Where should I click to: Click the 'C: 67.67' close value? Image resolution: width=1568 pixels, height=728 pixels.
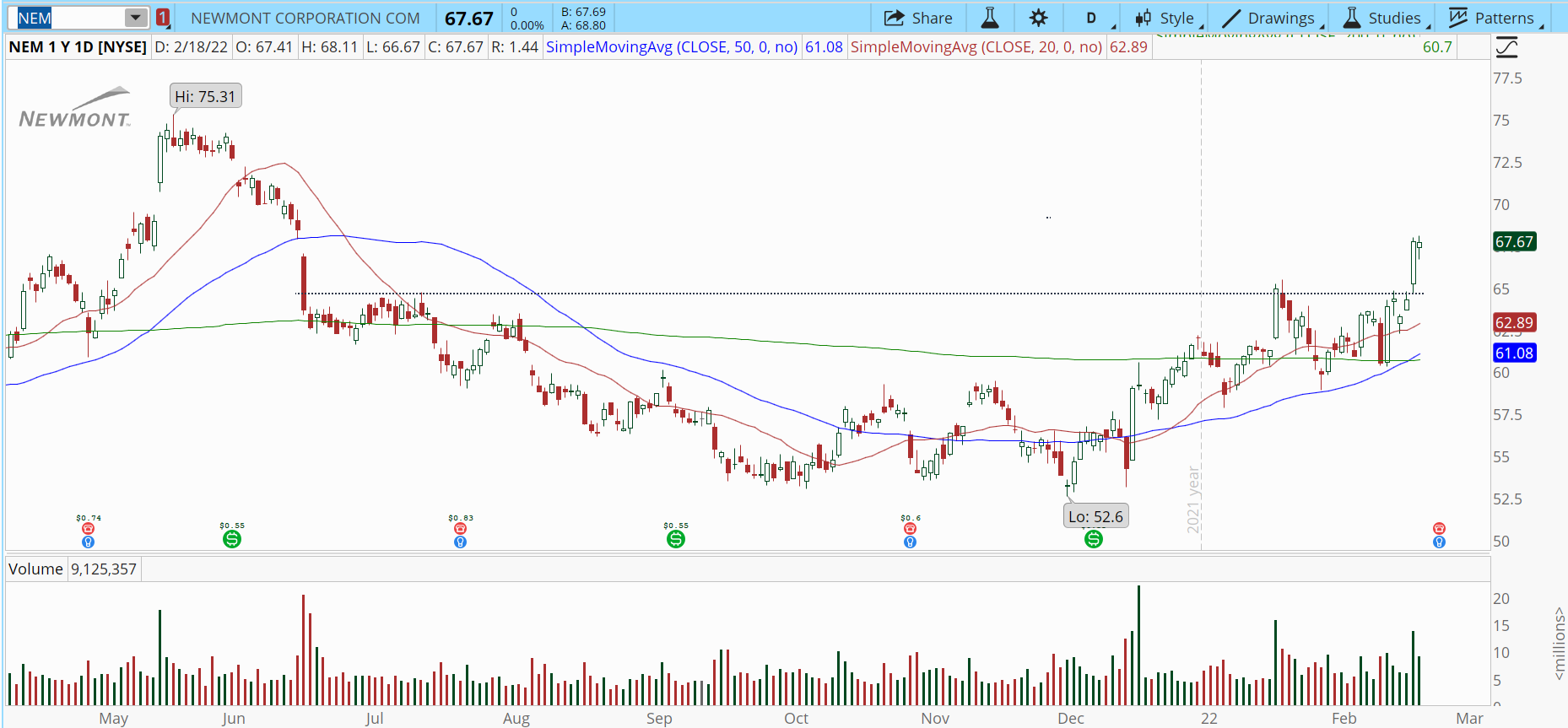456,47
